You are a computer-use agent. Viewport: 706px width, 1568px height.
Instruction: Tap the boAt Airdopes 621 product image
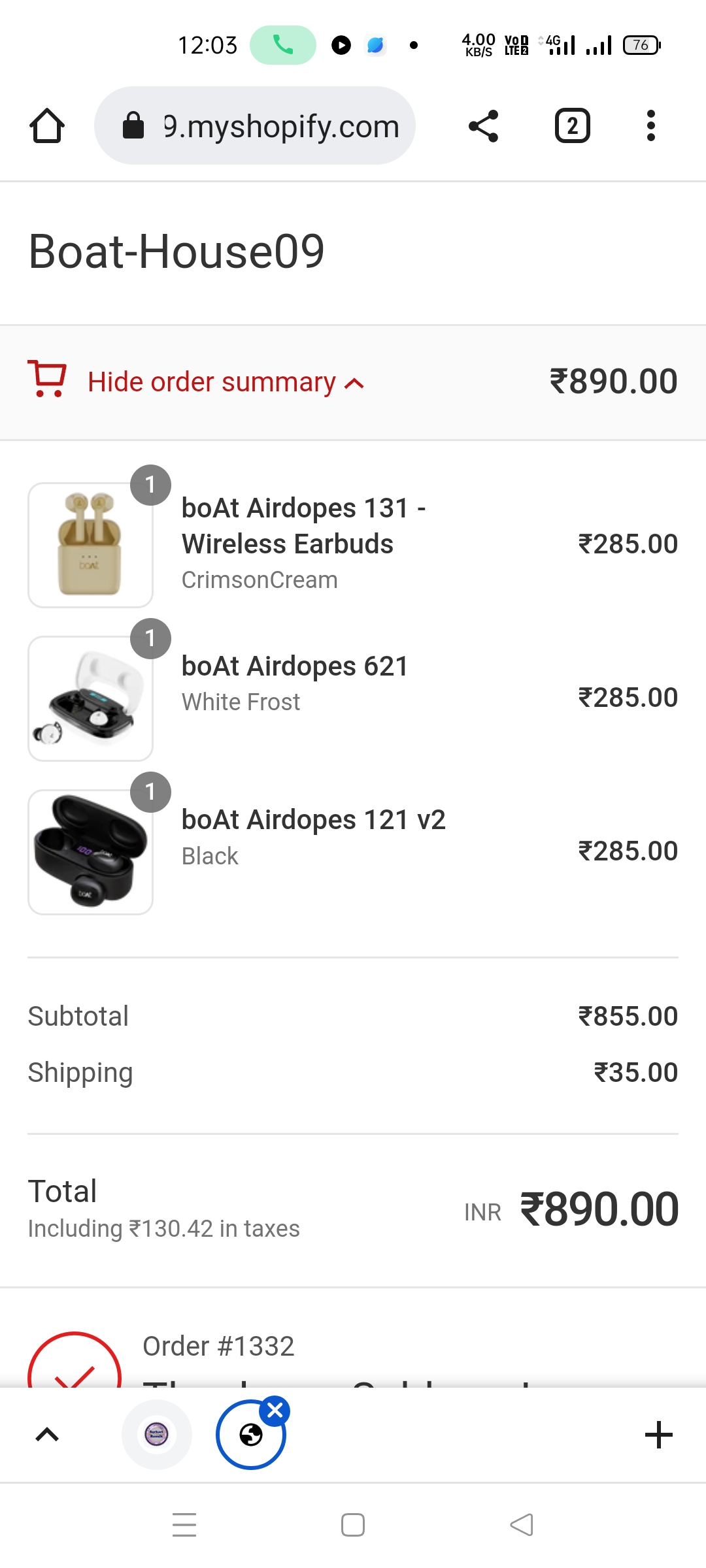pyautogui.click(x=90, y=698)
